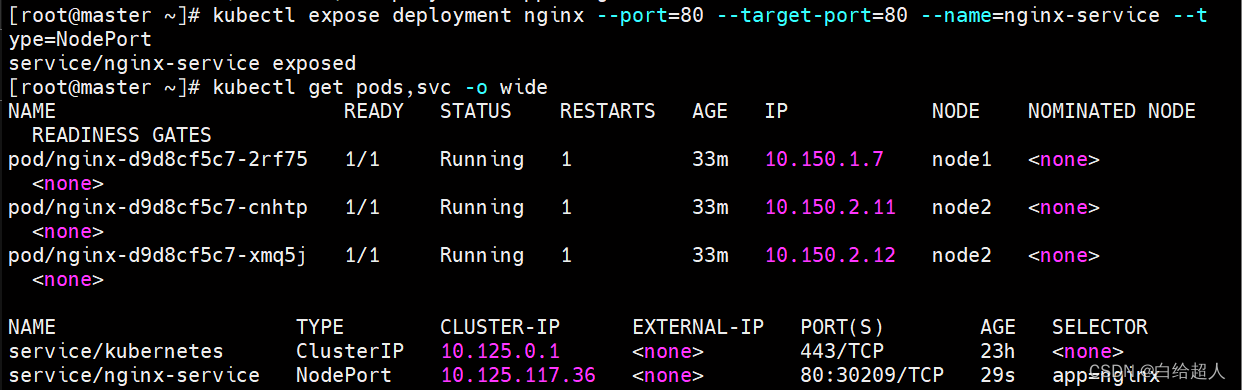The width and height of the screenshot is (1242, 390).
Task: Click 'service/nginx-service exposed' output line
Action: click(x=182, y=64)
